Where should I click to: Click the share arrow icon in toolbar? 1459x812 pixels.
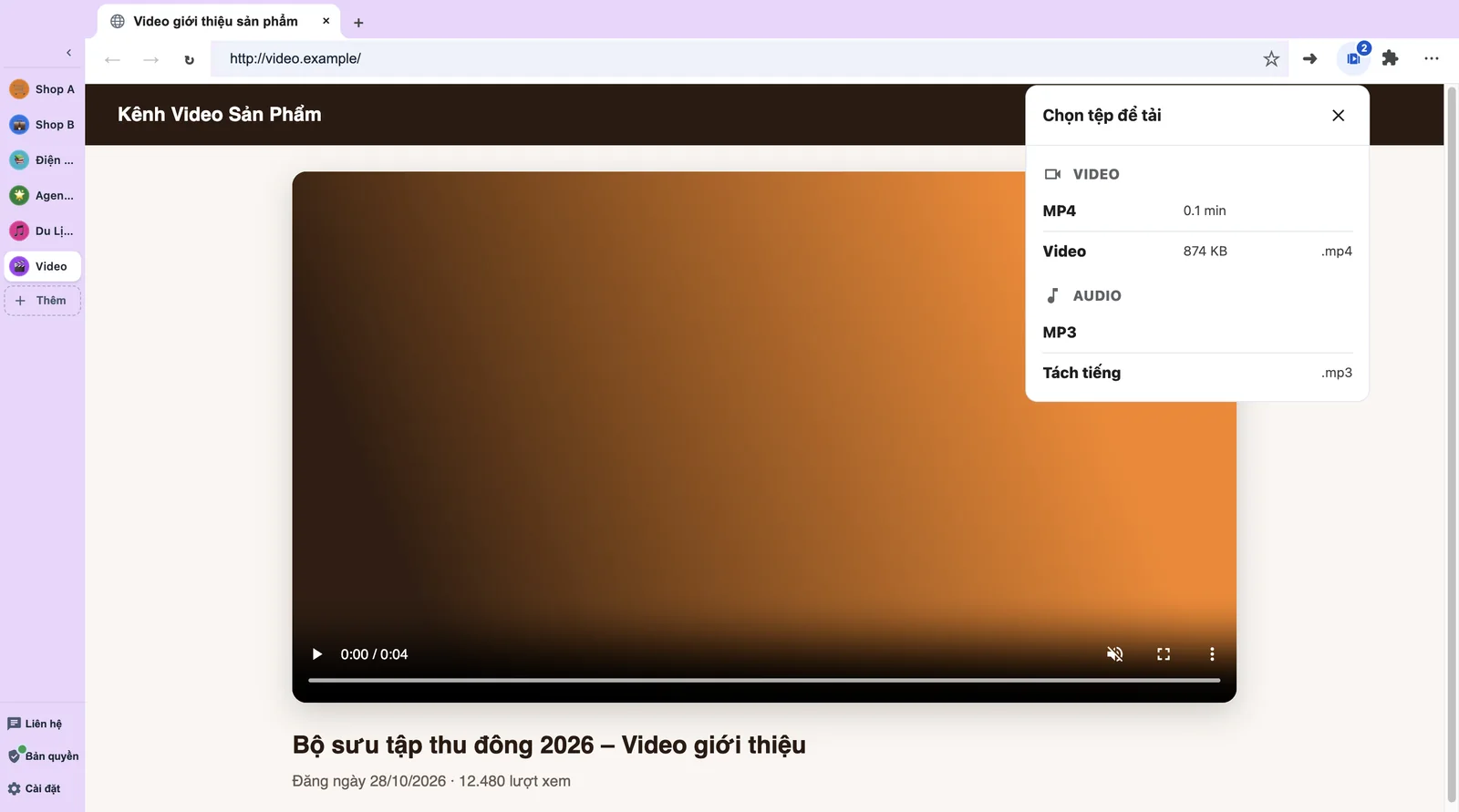1310,59
